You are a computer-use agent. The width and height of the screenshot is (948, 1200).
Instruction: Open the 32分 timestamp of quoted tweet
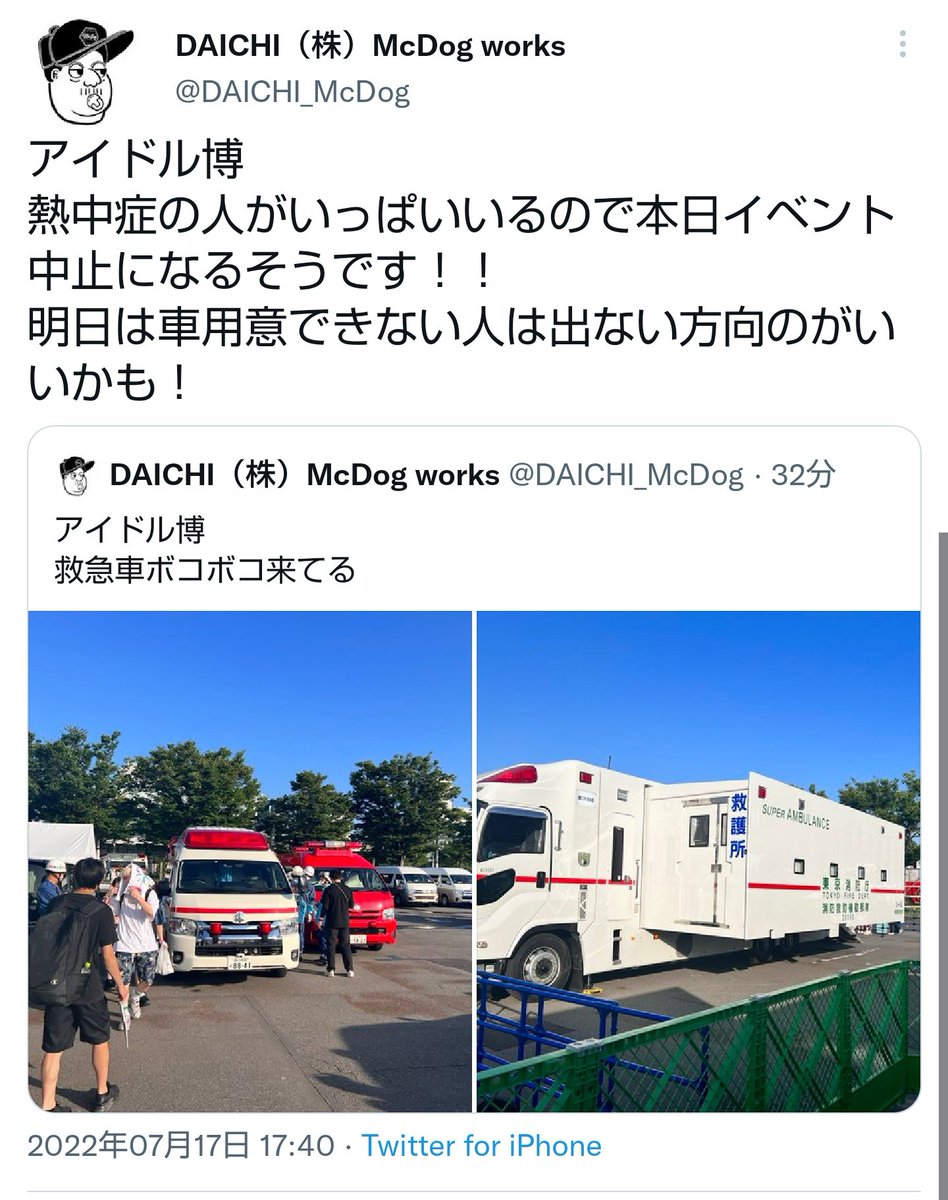(x=802, y=475)
